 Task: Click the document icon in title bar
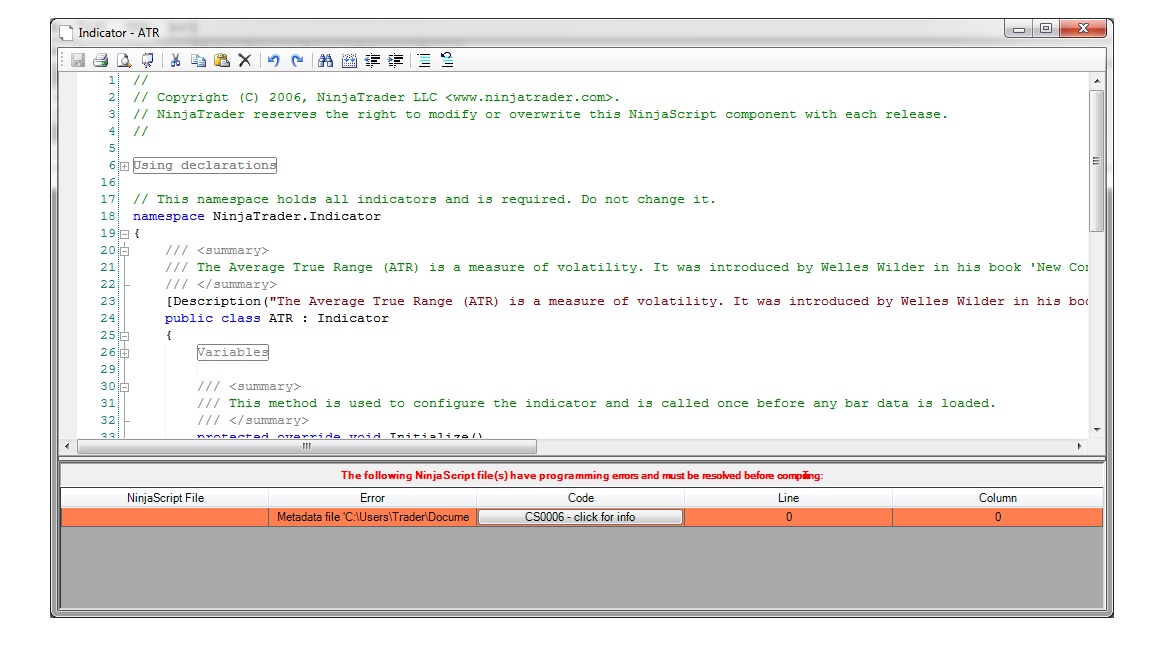[66, 33]
